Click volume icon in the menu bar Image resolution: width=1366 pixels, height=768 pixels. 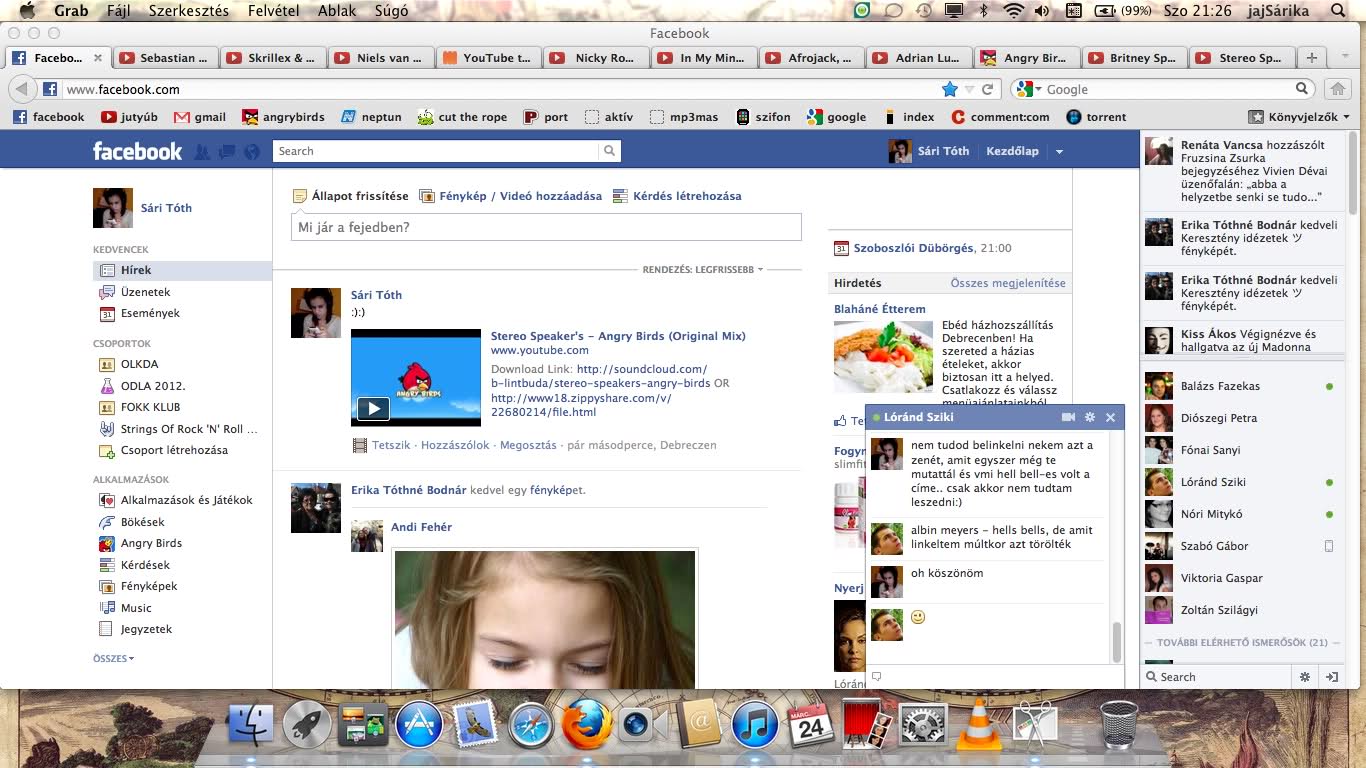tap(1043, 11)
